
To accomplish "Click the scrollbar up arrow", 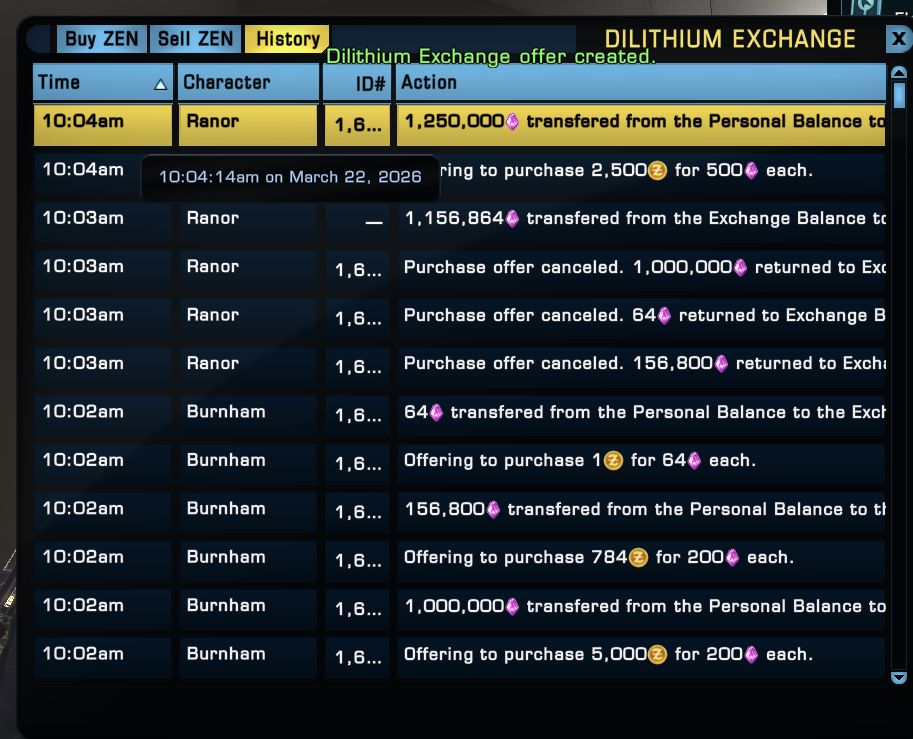I will (x=899, y=73).
